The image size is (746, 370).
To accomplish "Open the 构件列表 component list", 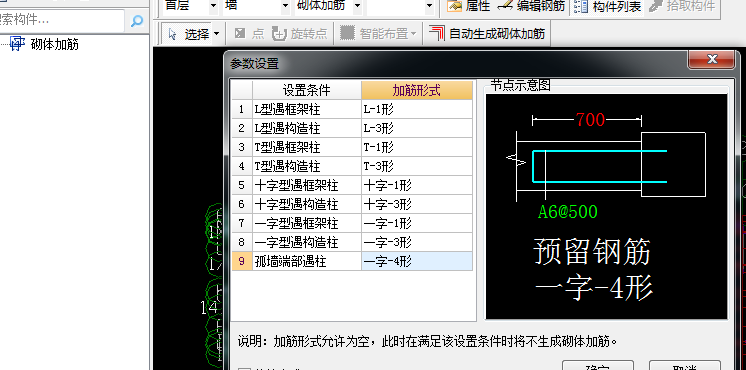I will [x=607, y=6].
